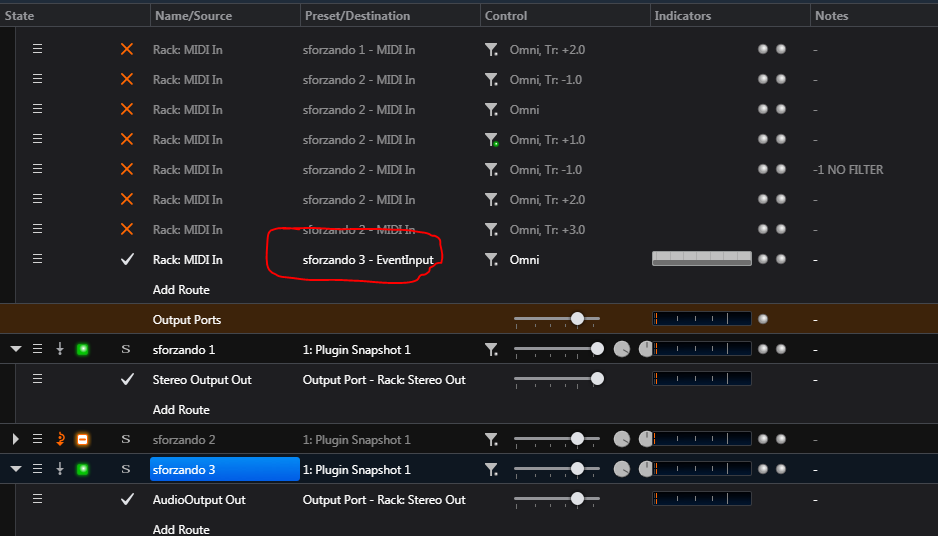The width and height of the screenshot is (938, 536).
Task: Click the bypass icon on the sforzando 1 plugin
Action: pos(60,349)
